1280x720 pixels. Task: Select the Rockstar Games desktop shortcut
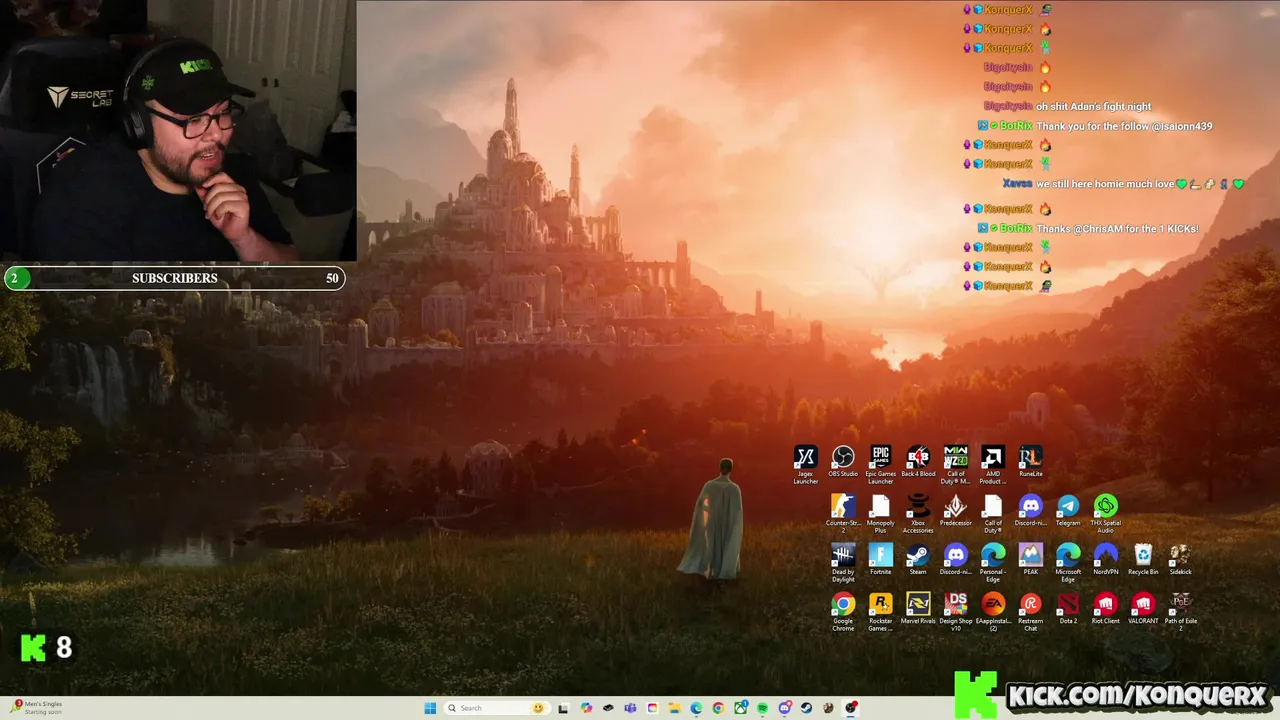(x=880, y=612)
